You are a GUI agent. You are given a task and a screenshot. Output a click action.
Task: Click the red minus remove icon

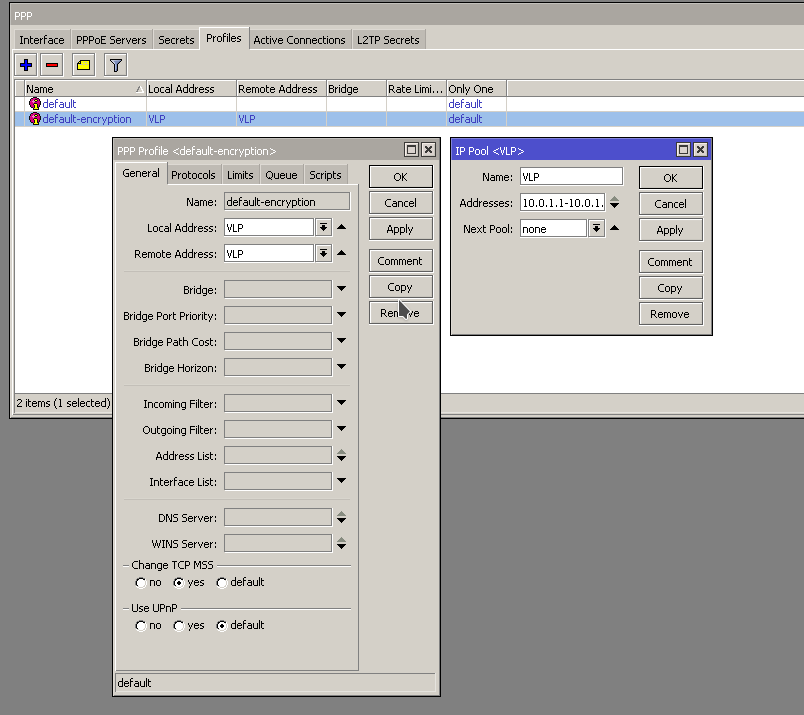[52, 65]
